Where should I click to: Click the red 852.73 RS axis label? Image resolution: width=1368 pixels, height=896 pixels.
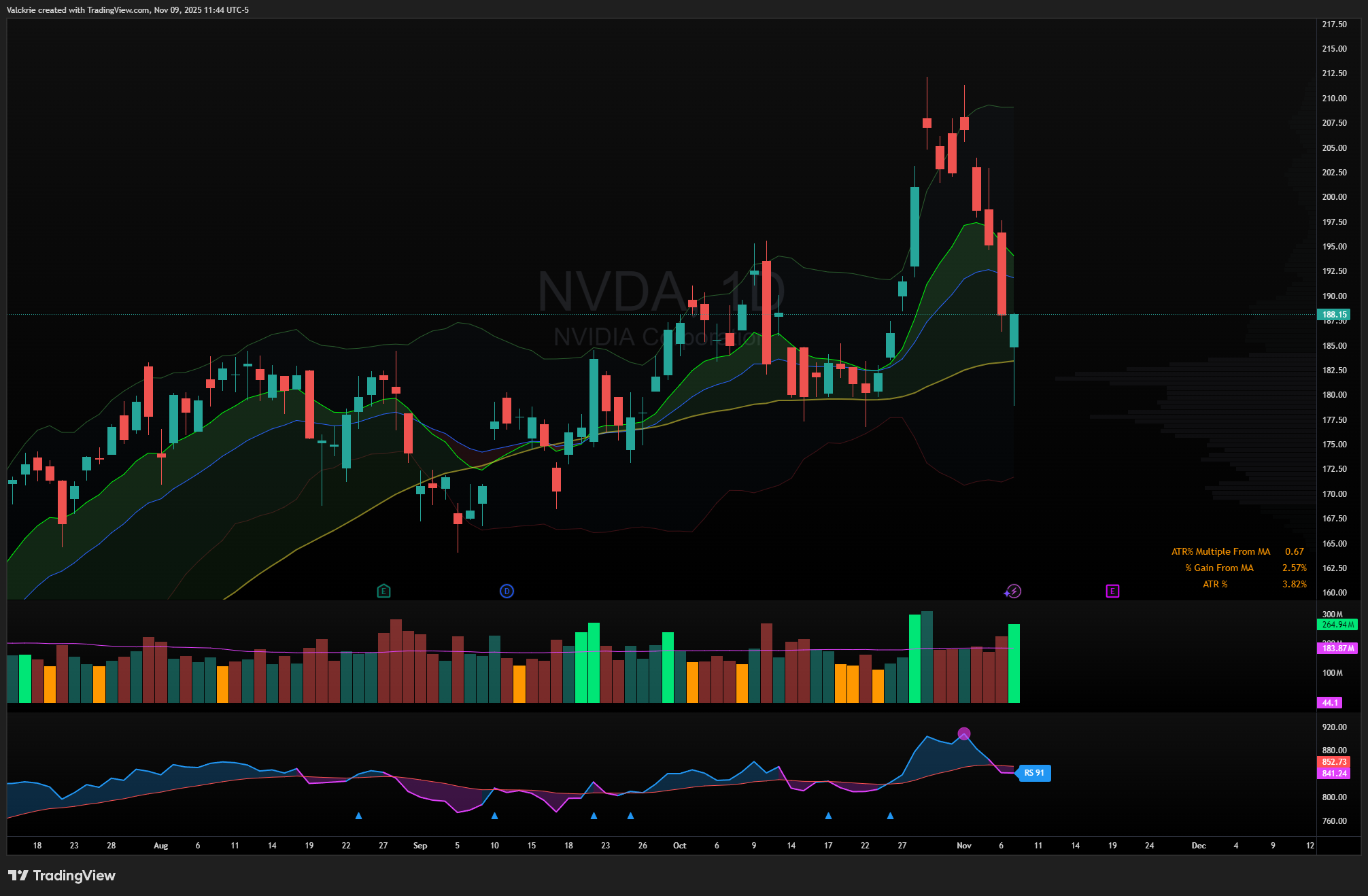[1333, 762]
